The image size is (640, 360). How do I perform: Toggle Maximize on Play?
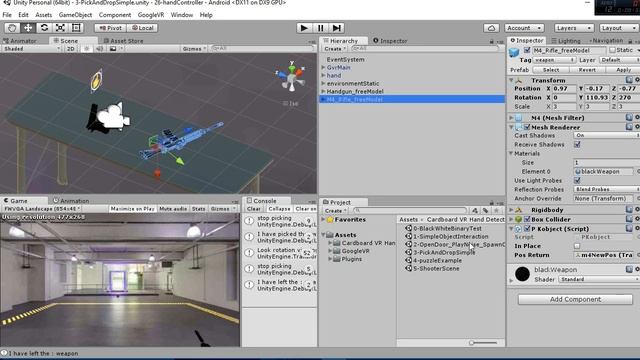133,209
